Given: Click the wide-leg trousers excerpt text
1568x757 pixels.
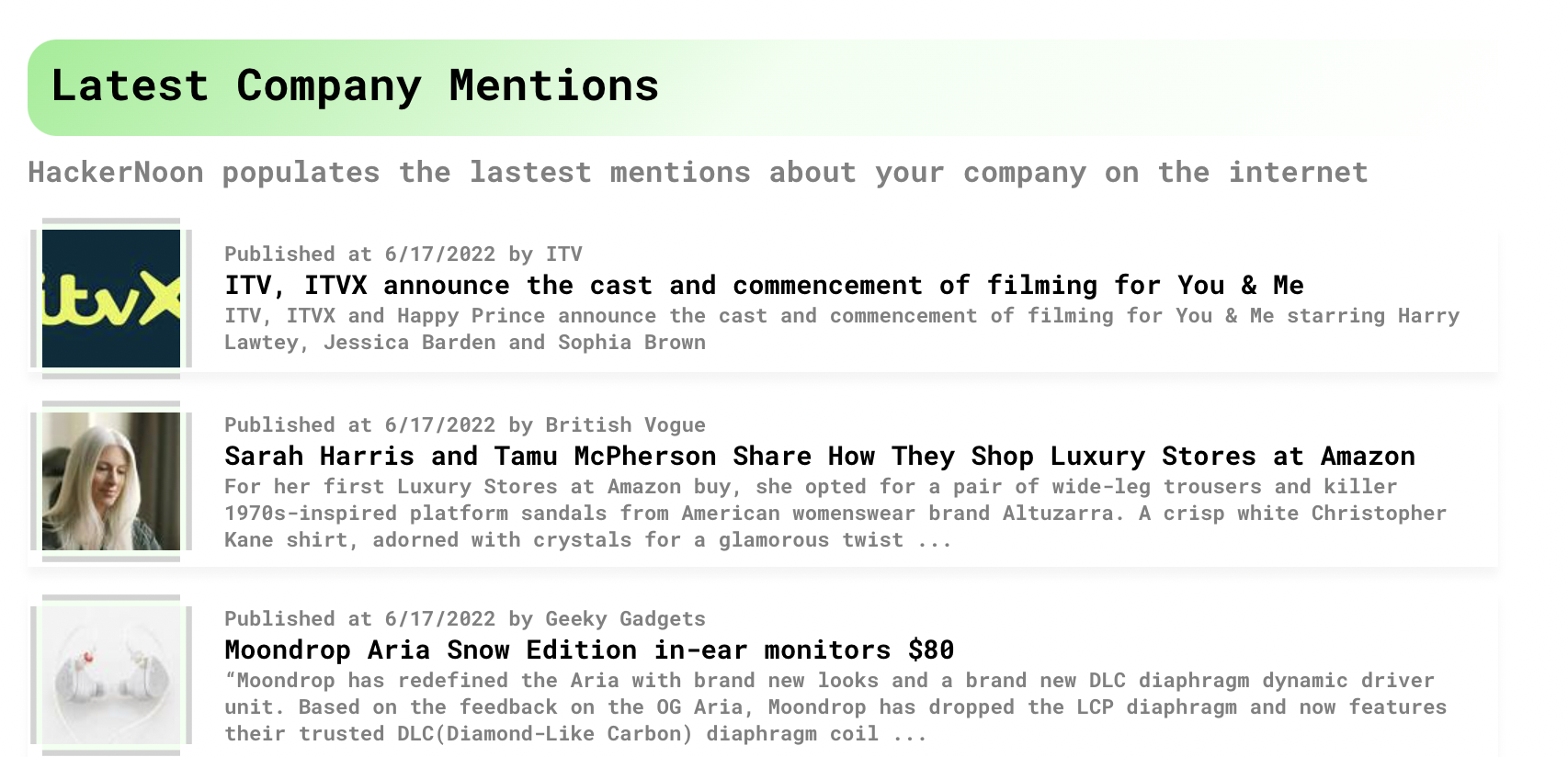Looking at the screenshot, I should click(x=835, y=514).
